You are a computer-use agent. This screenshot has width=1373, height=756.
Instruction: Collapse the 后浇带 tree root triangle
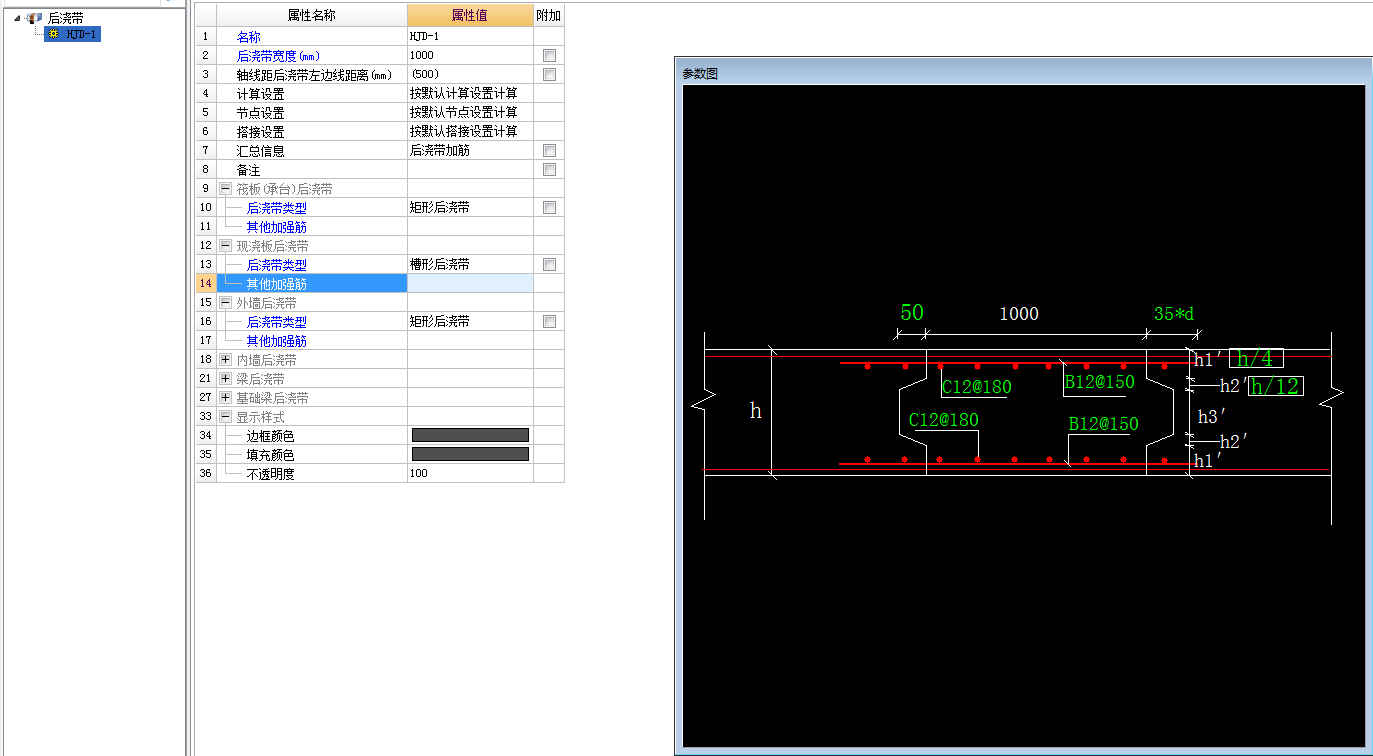pos(17,18)
